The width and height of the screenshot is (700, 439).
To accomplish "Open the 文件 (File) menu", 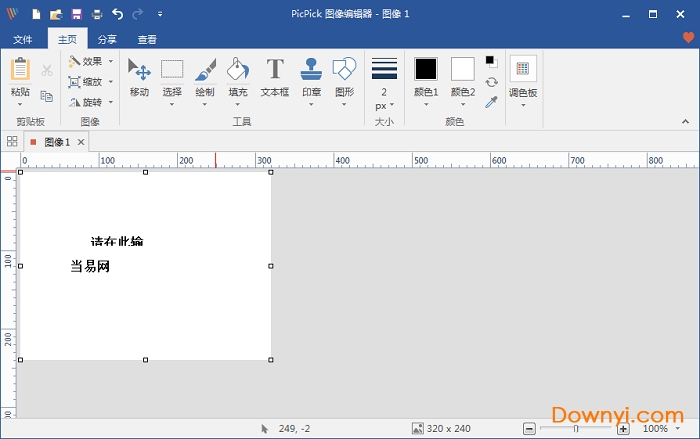I will click(x=23, y=39).
